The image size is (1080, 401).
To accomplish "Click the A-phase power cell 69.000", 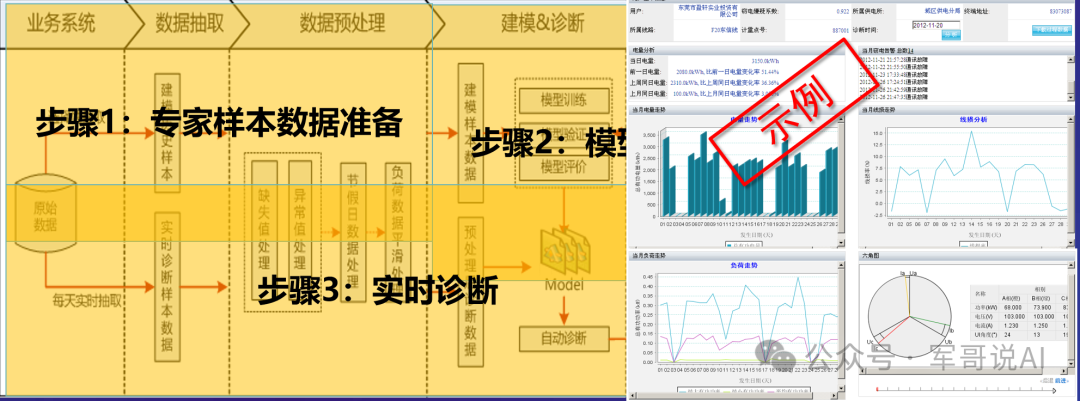I will [1012, 307].
